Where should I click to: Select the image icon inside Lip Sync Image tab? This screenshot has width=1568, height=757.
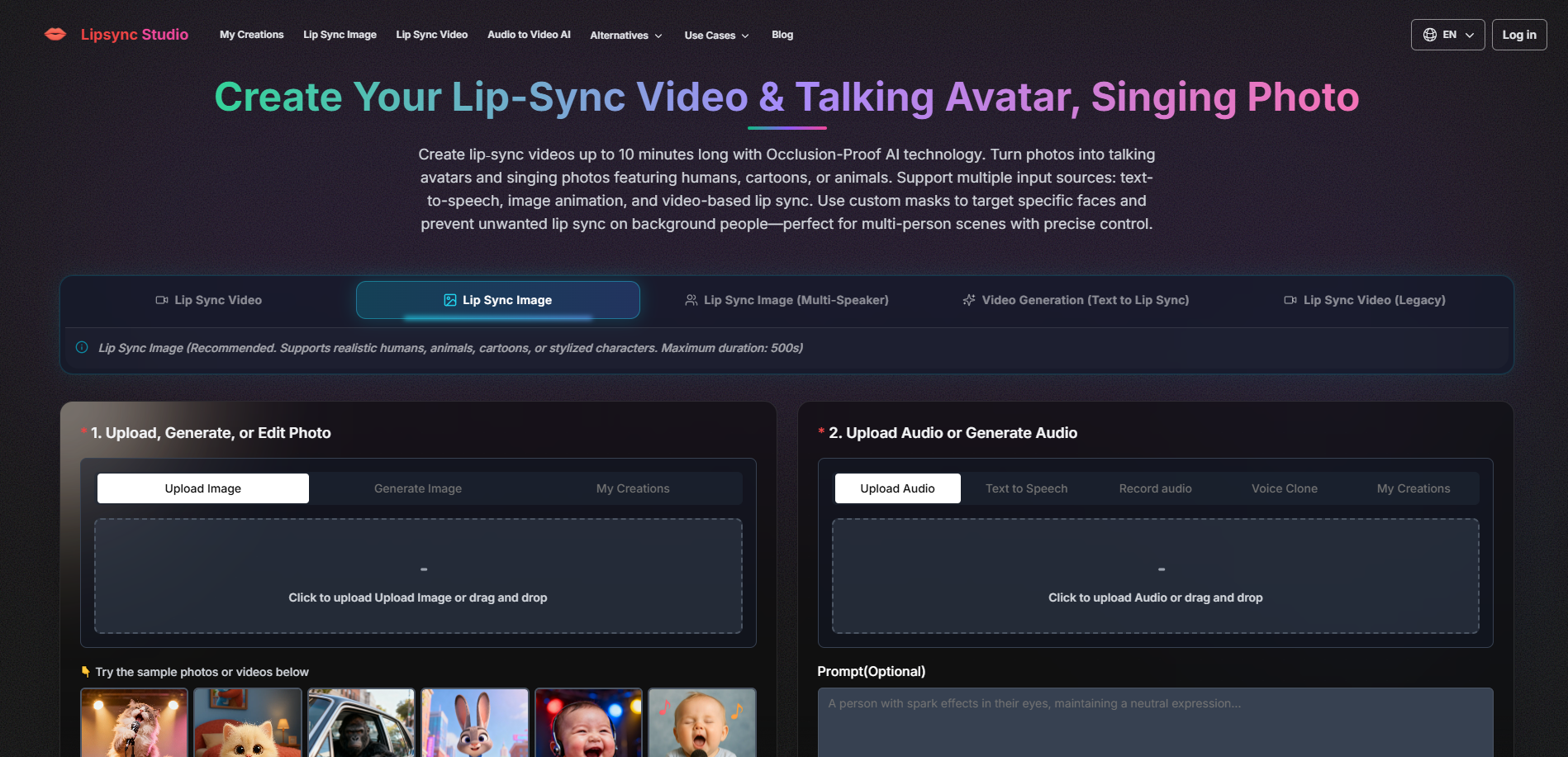tap(450, 300)
